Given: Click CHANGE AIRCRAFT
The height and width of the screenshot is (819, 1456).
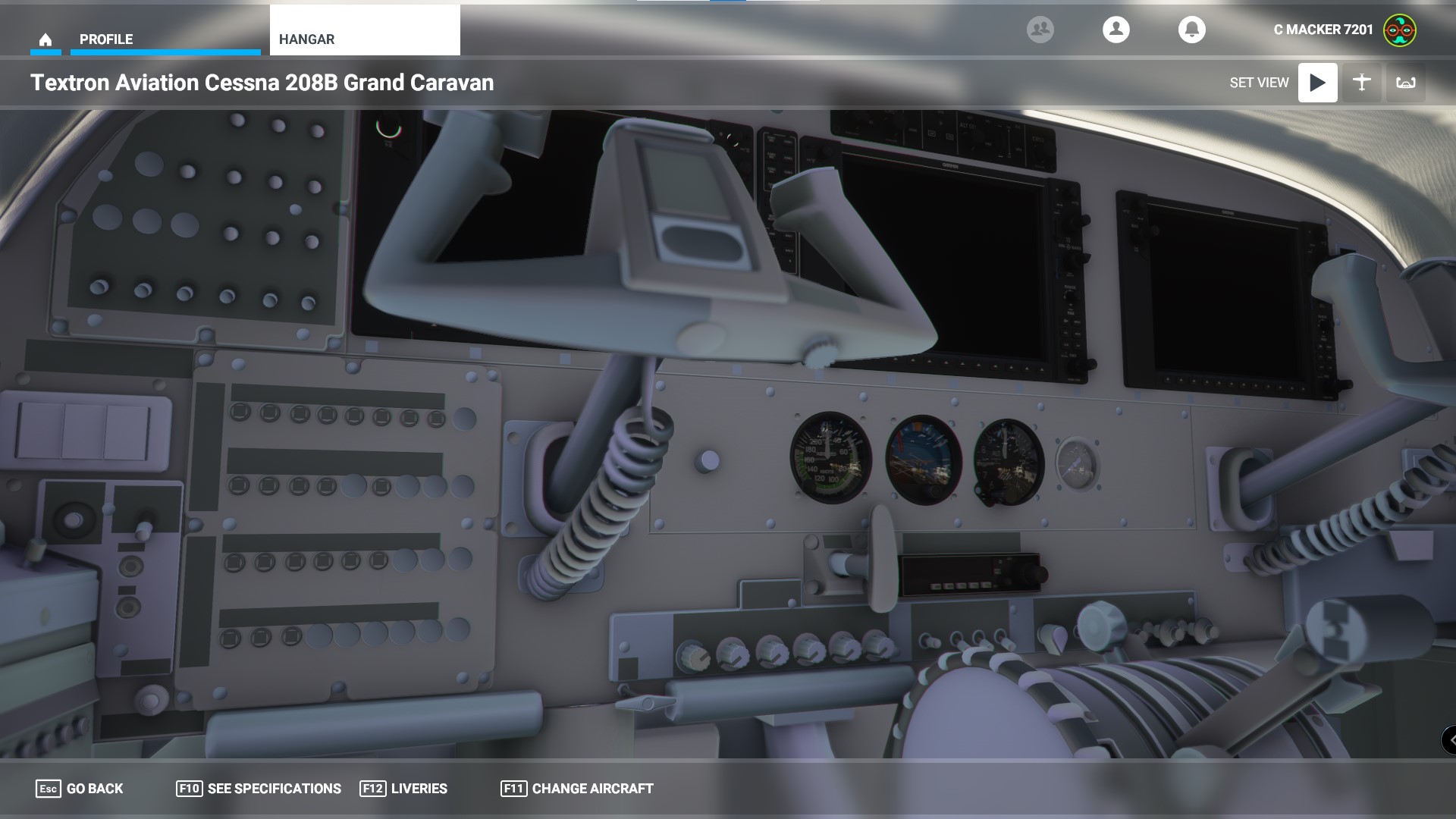Looking at the screenshot, I should click(x=592, y=789).
